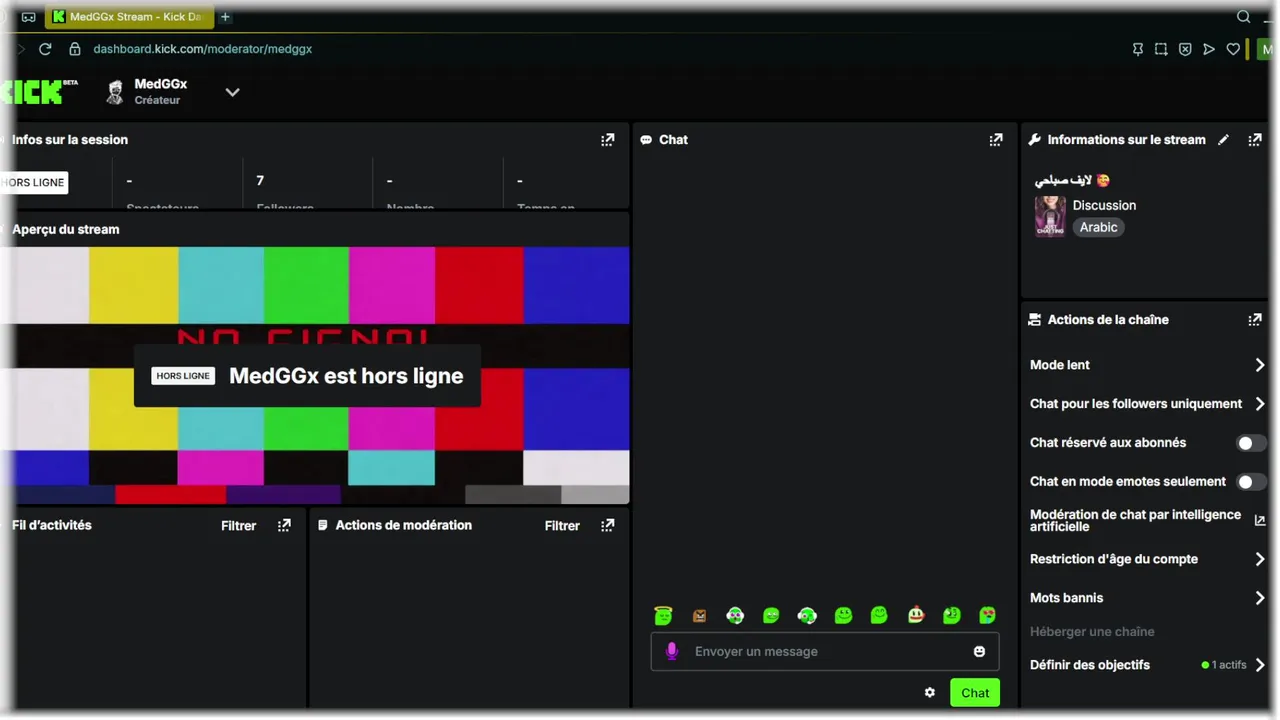This screenshot has width=1280, height=720.
Task: Click the Discussion category thumbnail
Action: pyautogui.click(x=1050, y=216)
